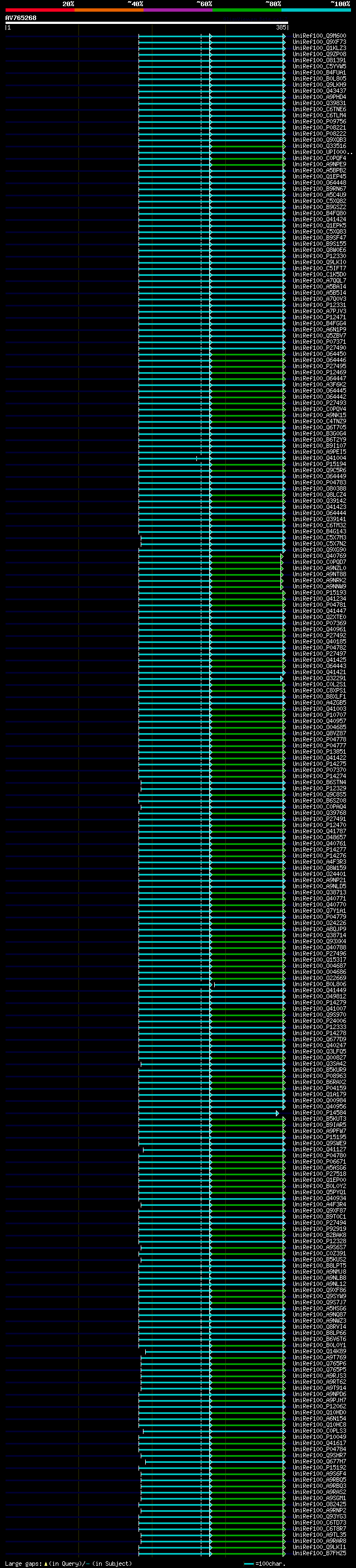Select hit UniRef100_P15193
This screenshot has width=356, height=1568.
pos(319,592)
